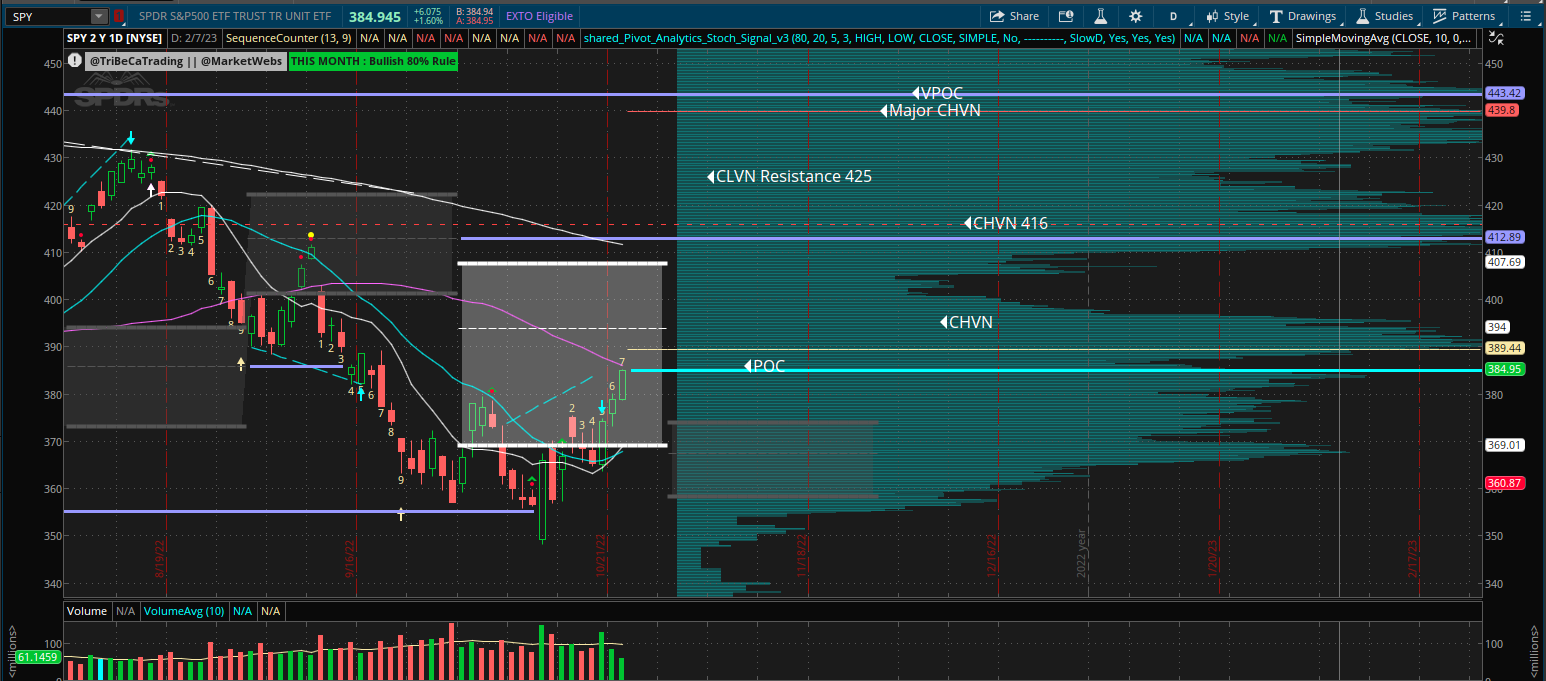Click the SPY symbol input field
This screenshot has width=1546, height=681.
48,16
